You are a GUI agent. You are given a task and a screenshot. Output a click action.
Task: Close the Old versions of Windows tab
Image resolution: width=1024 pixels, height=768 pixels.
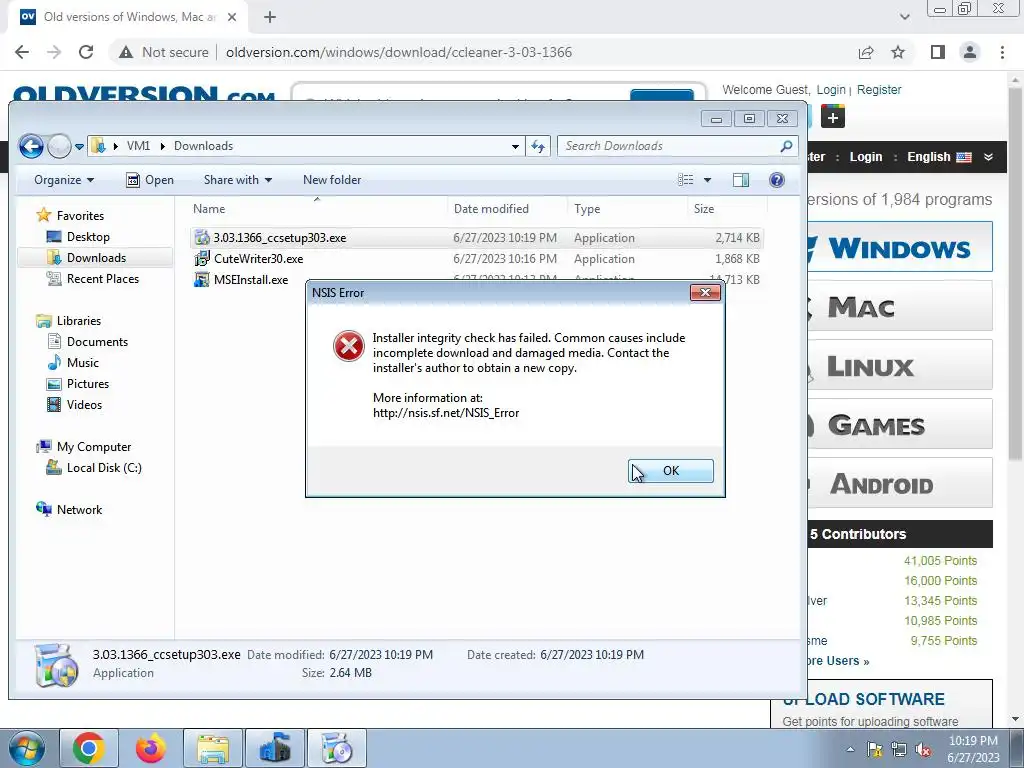[232, 17]
